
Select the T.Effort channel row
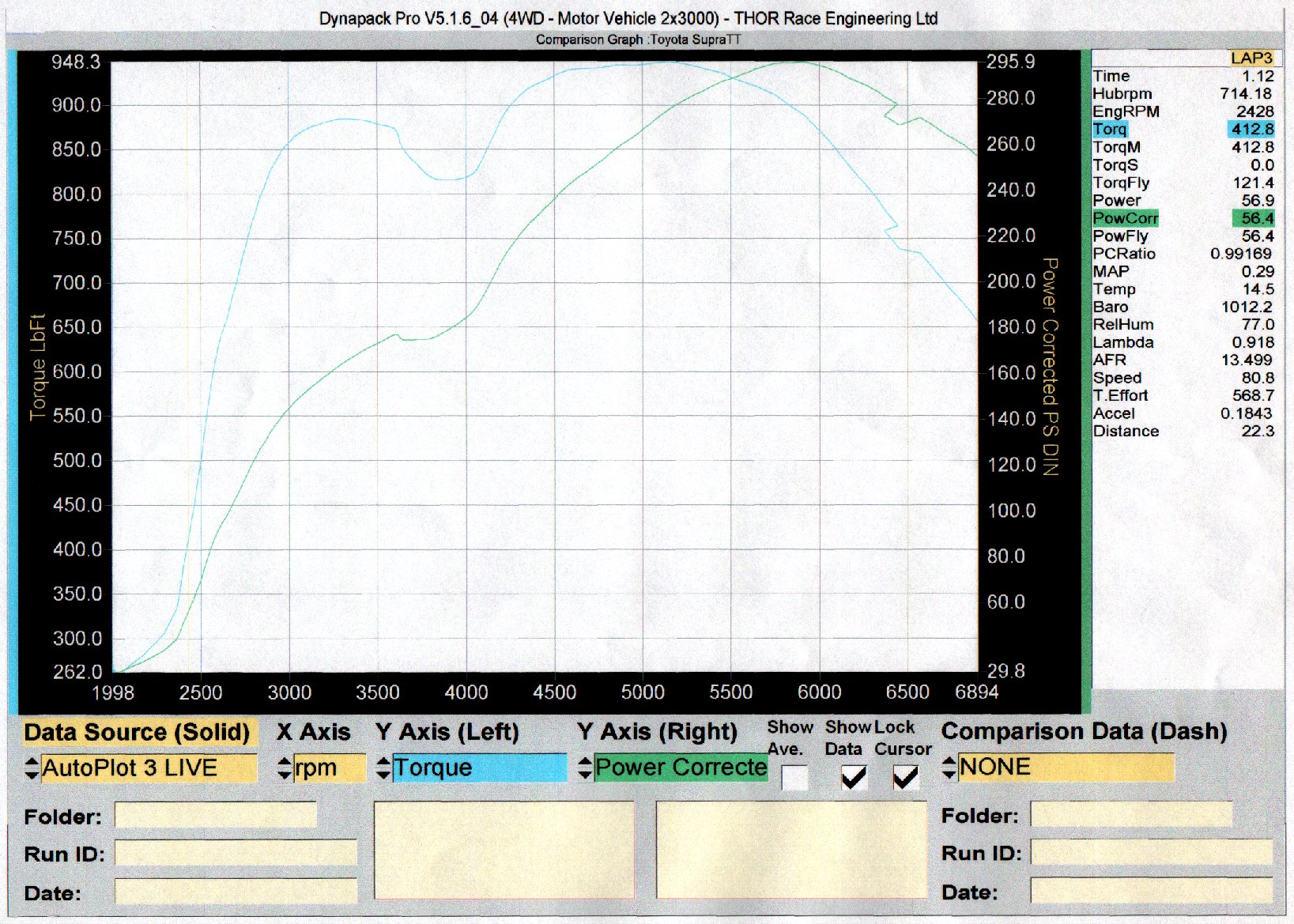coord(1183,395)
